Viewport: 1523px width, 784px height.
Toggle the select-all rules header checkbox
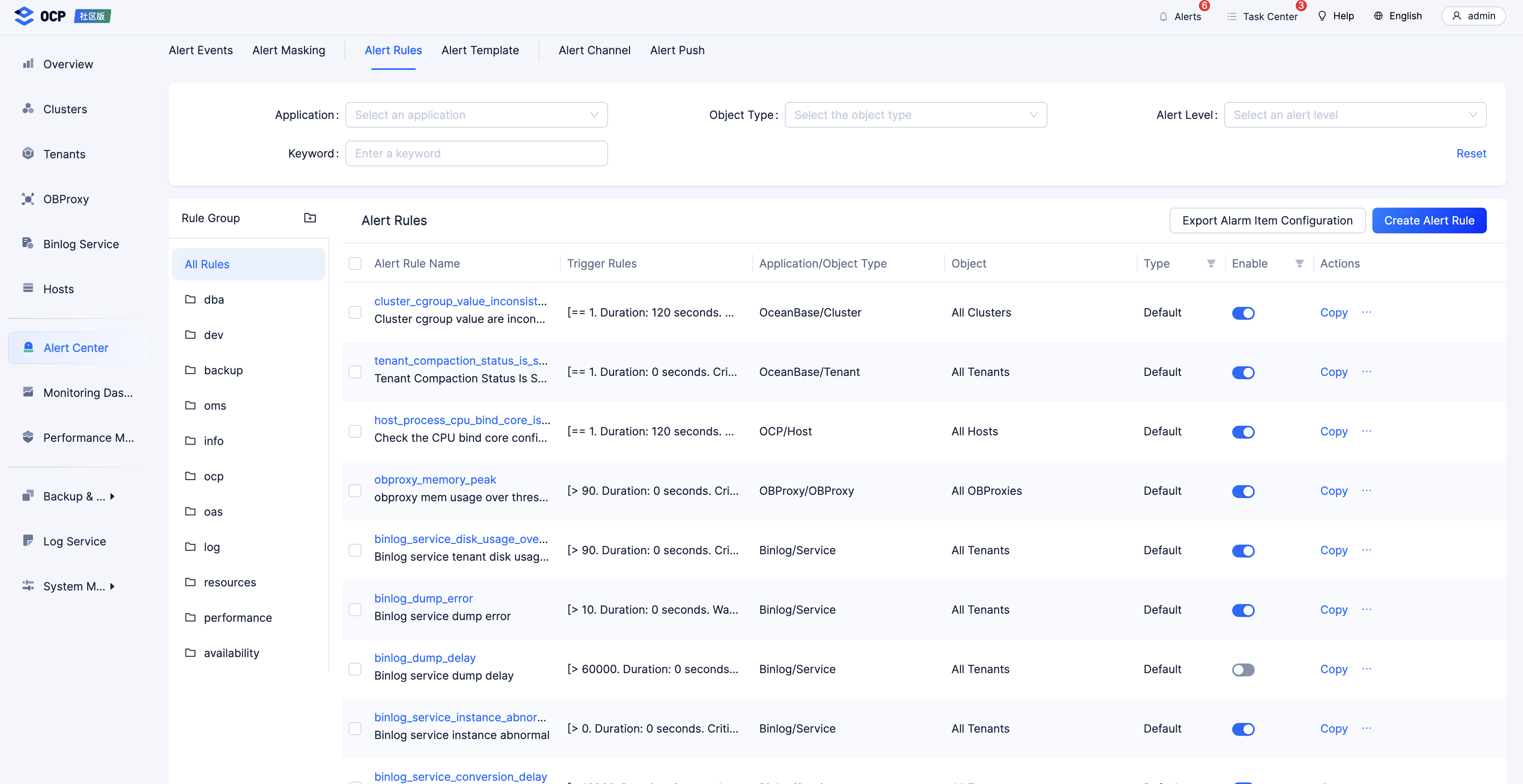pyautogui.click(x=355, y=264)
